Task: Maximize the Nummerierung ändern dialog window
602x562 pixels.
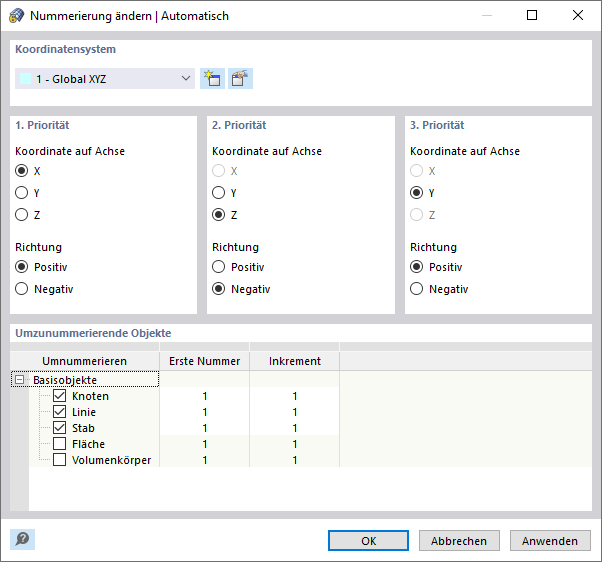Action: (x=532, y=16)
